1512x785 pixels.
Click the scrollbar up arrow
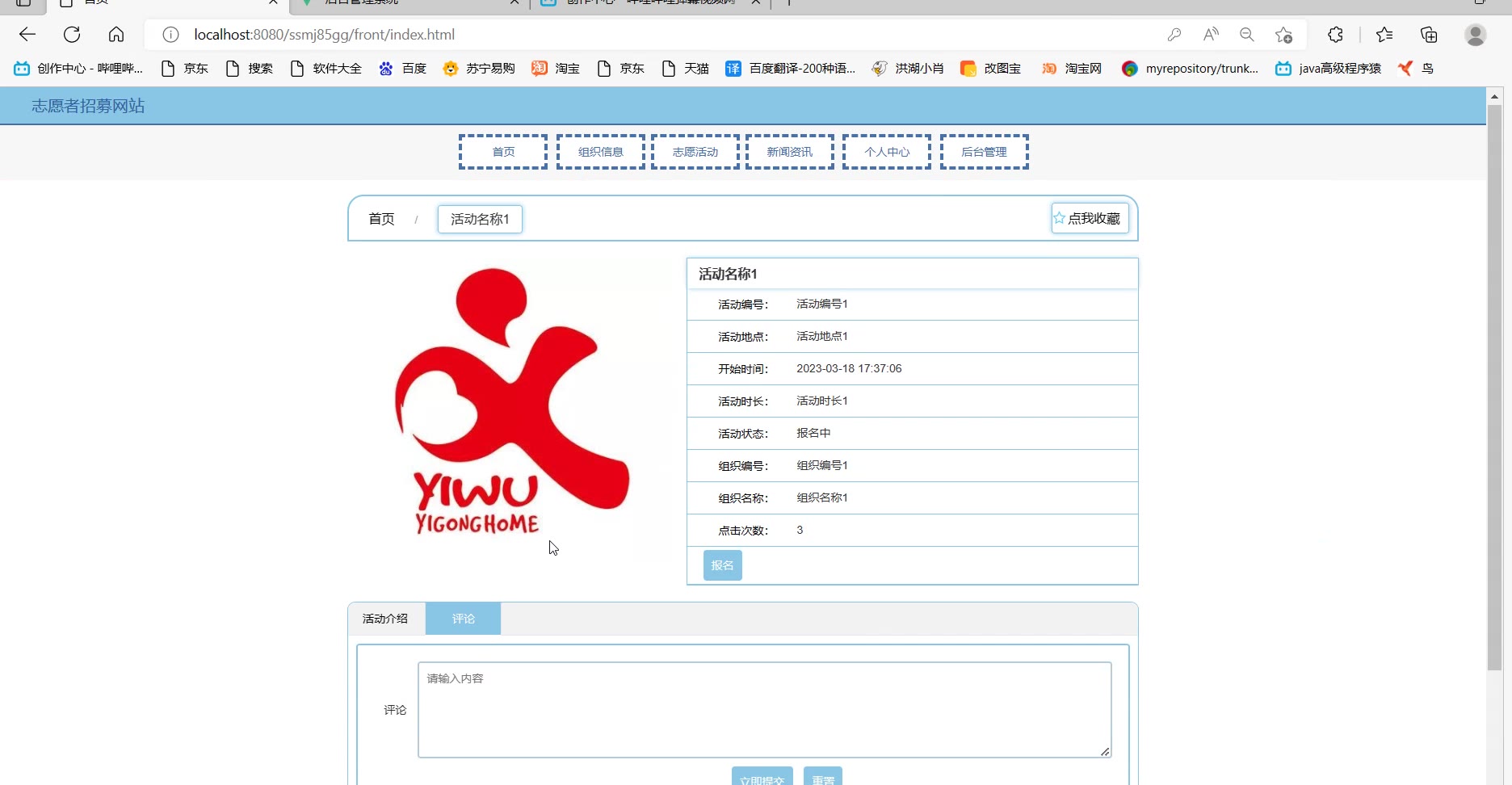coord(1494,96)
